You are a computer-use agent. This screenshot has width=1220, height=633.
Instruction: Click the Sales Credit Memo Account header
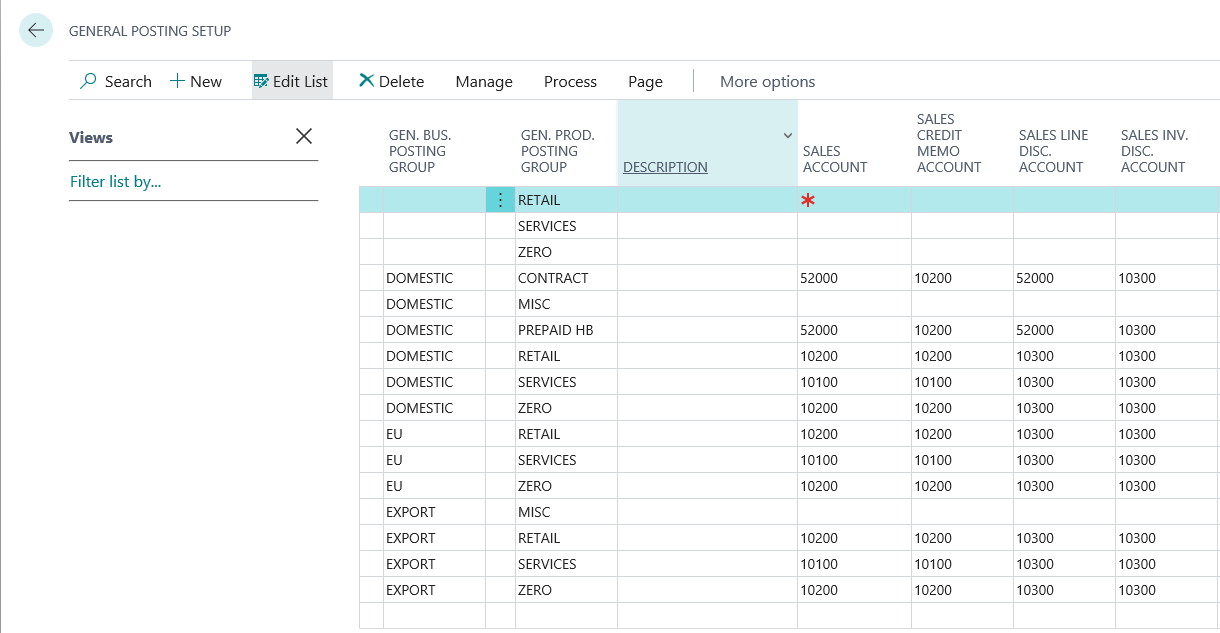coord(949,143)
